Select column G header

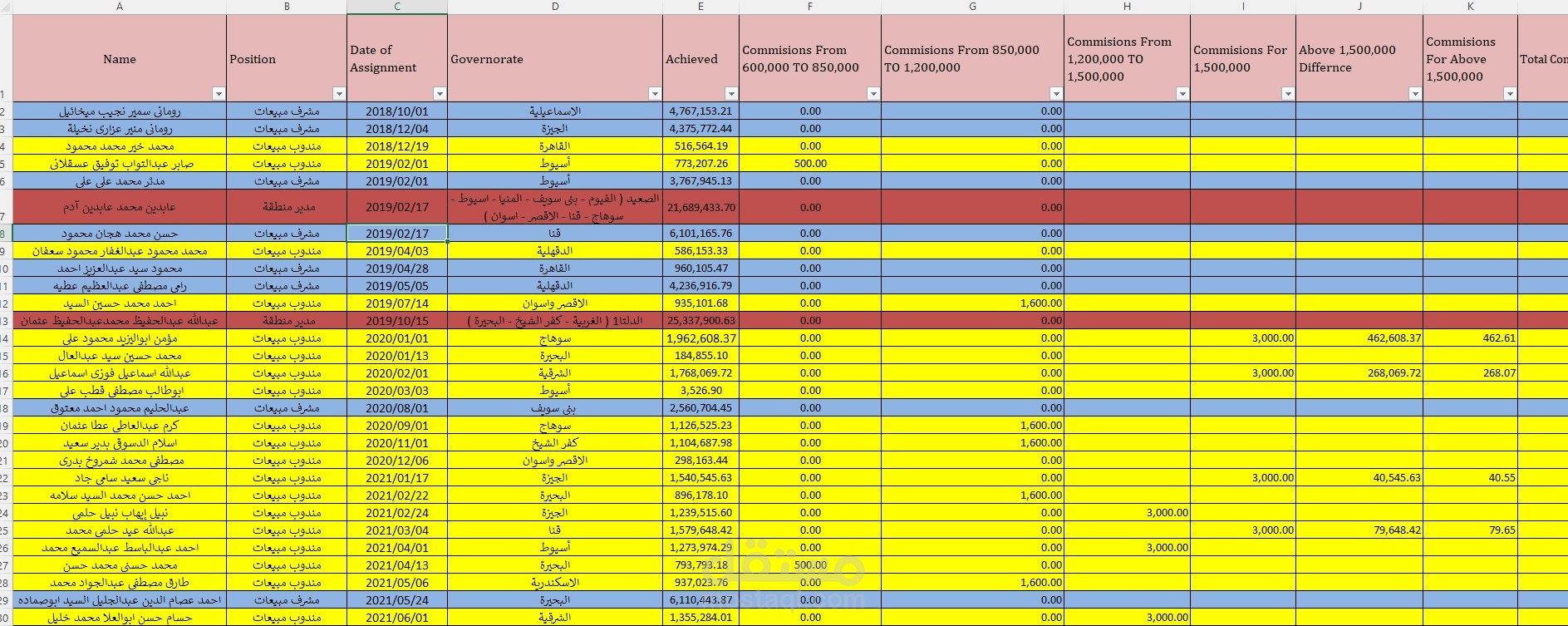pyautogui.click(x=972, y=7)
